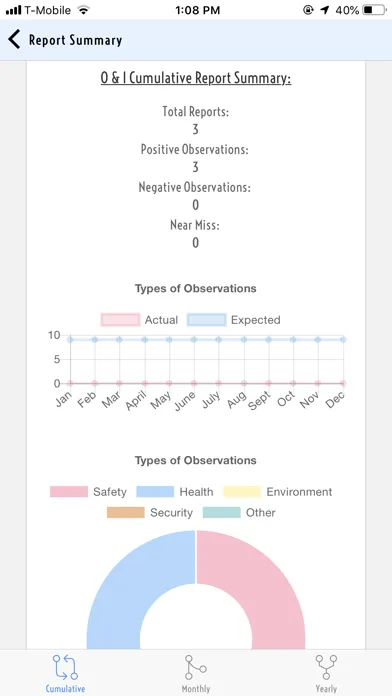The width and height of the screenshot is (392, 696).
Task: Toggle the Safety legend swatch
Action: [69, 492]
